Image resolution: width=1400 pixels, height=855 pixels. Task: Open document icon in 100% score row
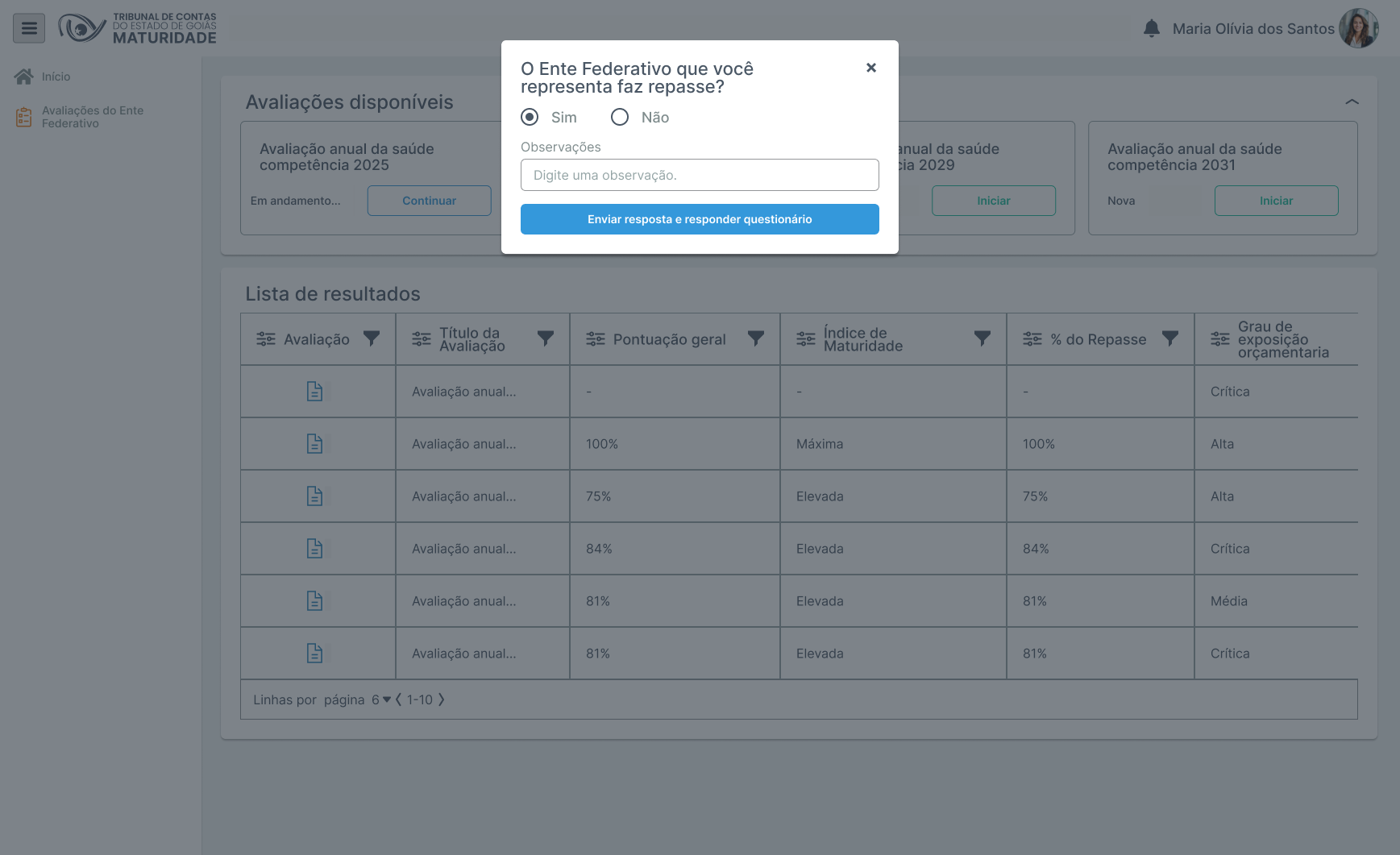tap(314, 444)
